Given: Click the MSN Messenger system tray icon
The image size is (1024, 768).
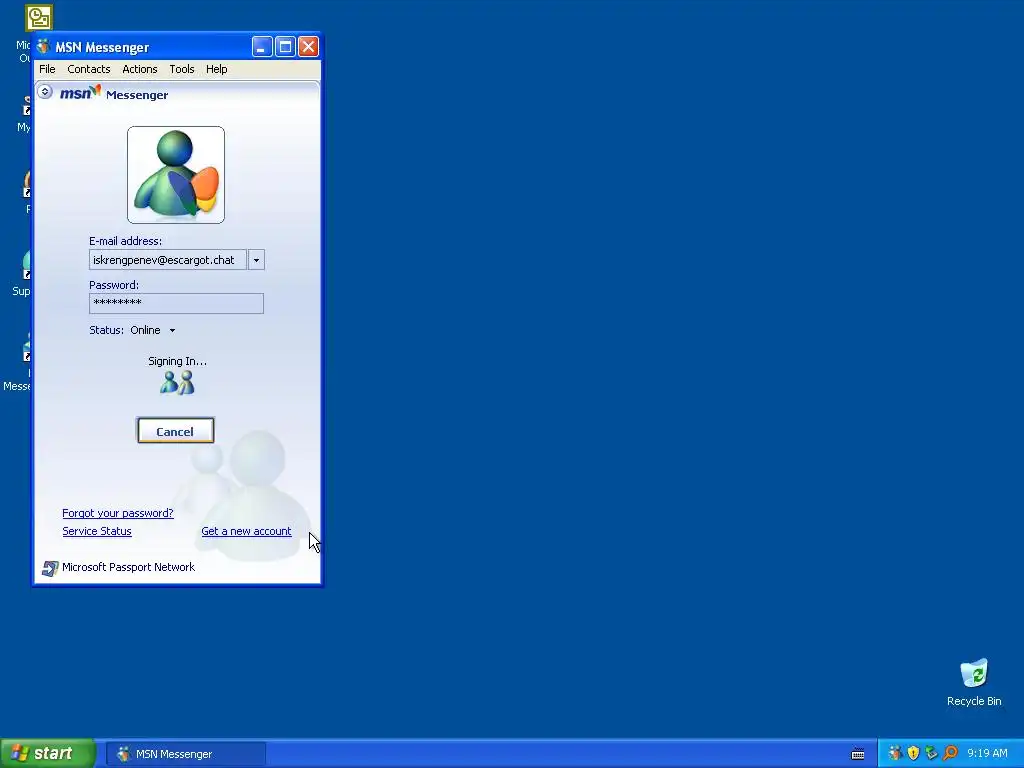Looking at the screenshot, I should (x=895, y=754).
